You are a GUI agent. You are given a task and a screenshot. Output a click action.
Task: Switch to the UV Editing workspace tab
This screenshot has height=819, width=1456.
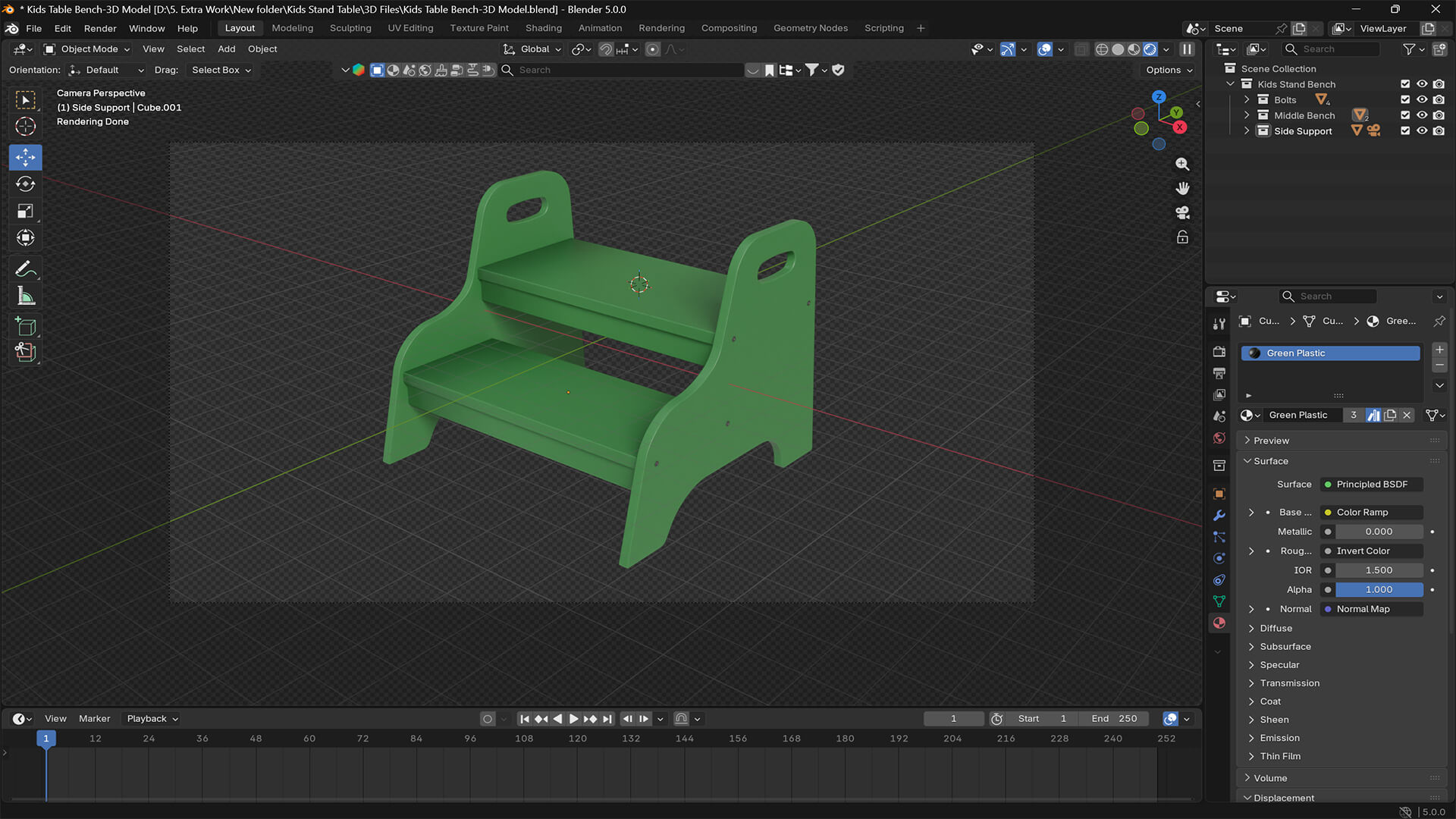coord(410,28)
